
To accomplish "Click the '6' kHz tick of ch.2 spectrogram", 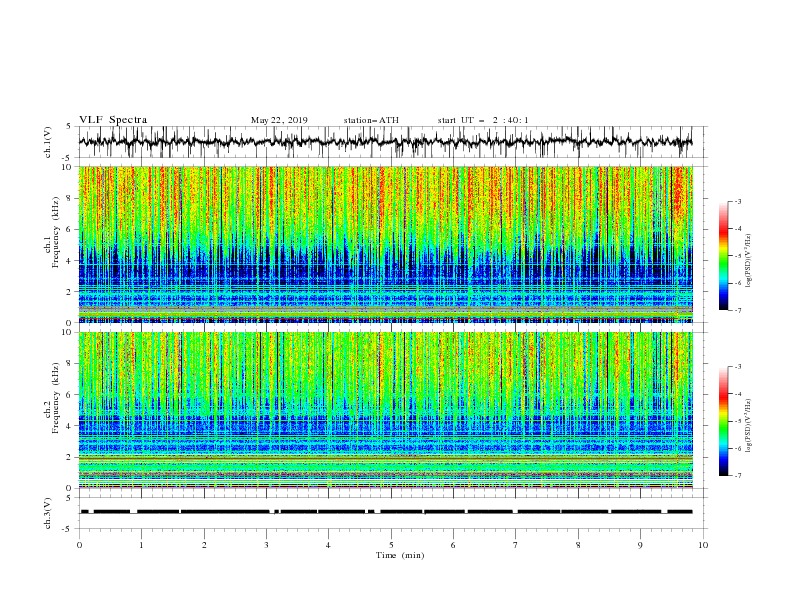I will pyautogui.click(x=70, y=395).
